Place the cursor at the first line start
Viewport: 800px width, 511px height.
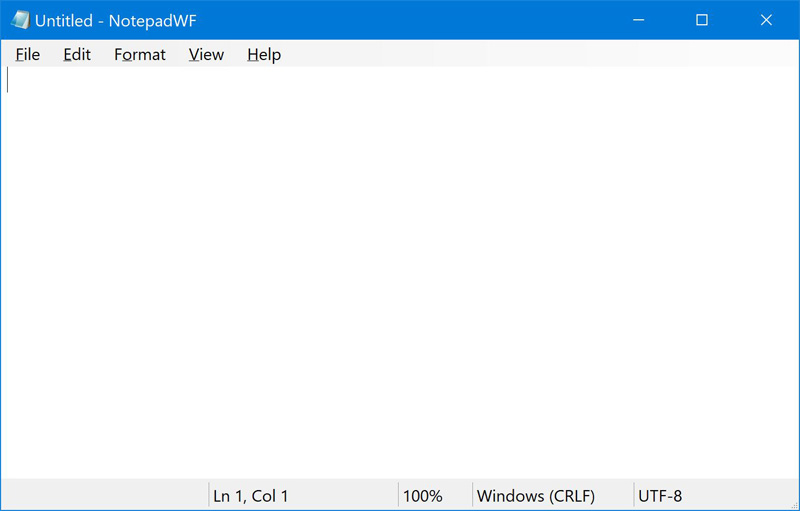coord(9,80)
